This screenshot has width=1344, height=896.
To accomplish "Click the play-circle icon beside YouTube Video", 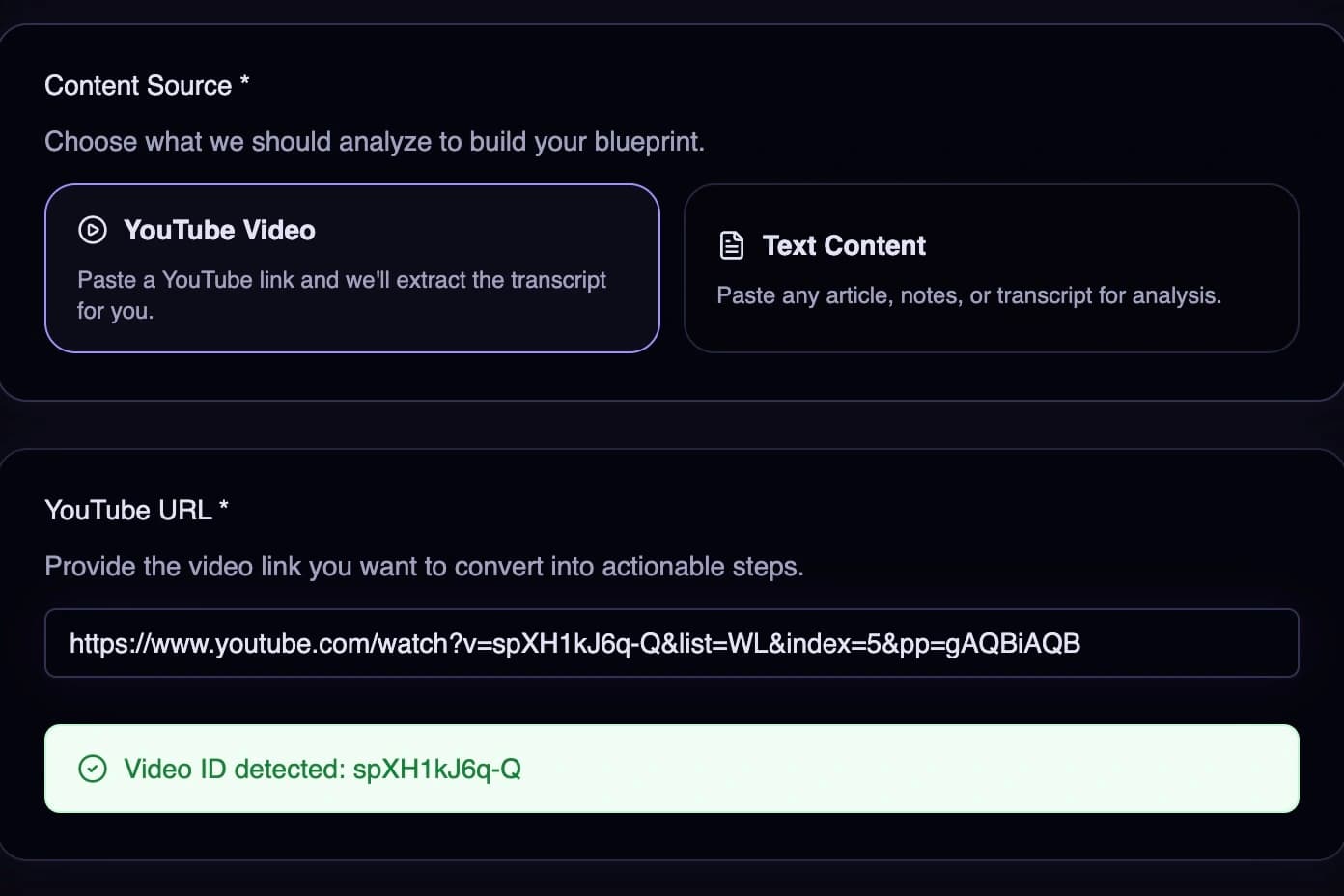I will 92,230.
